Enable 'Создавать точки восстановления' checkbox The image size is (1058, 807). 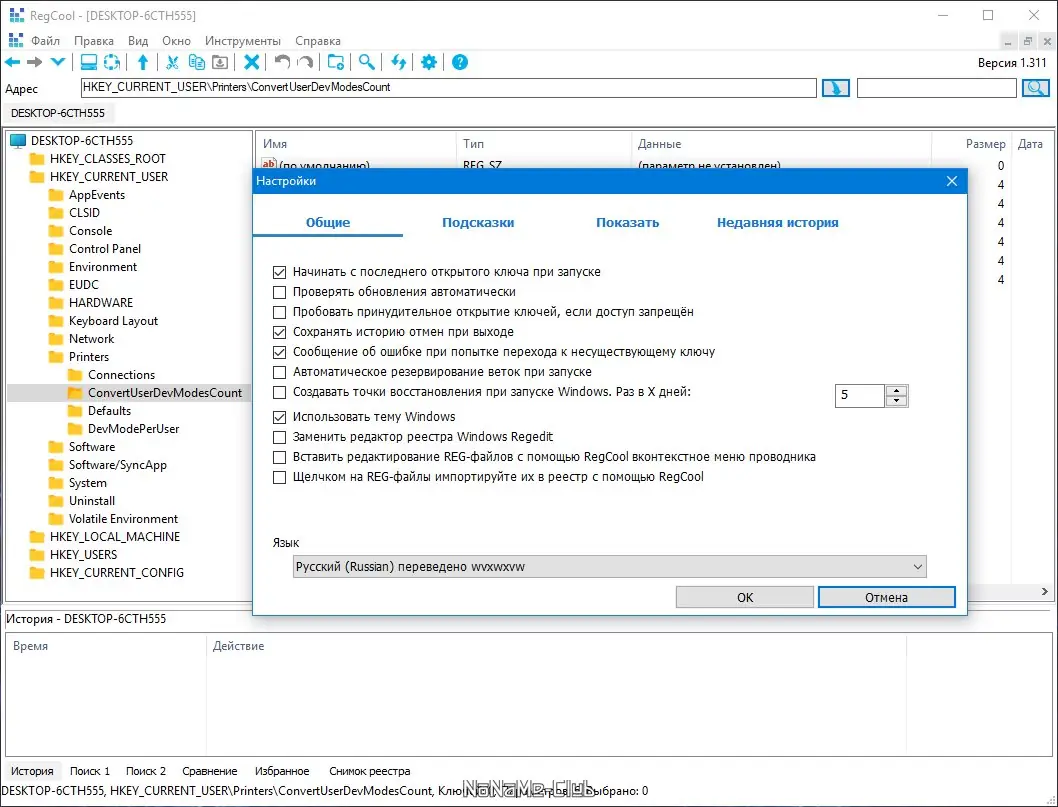[x=279, y=393]
